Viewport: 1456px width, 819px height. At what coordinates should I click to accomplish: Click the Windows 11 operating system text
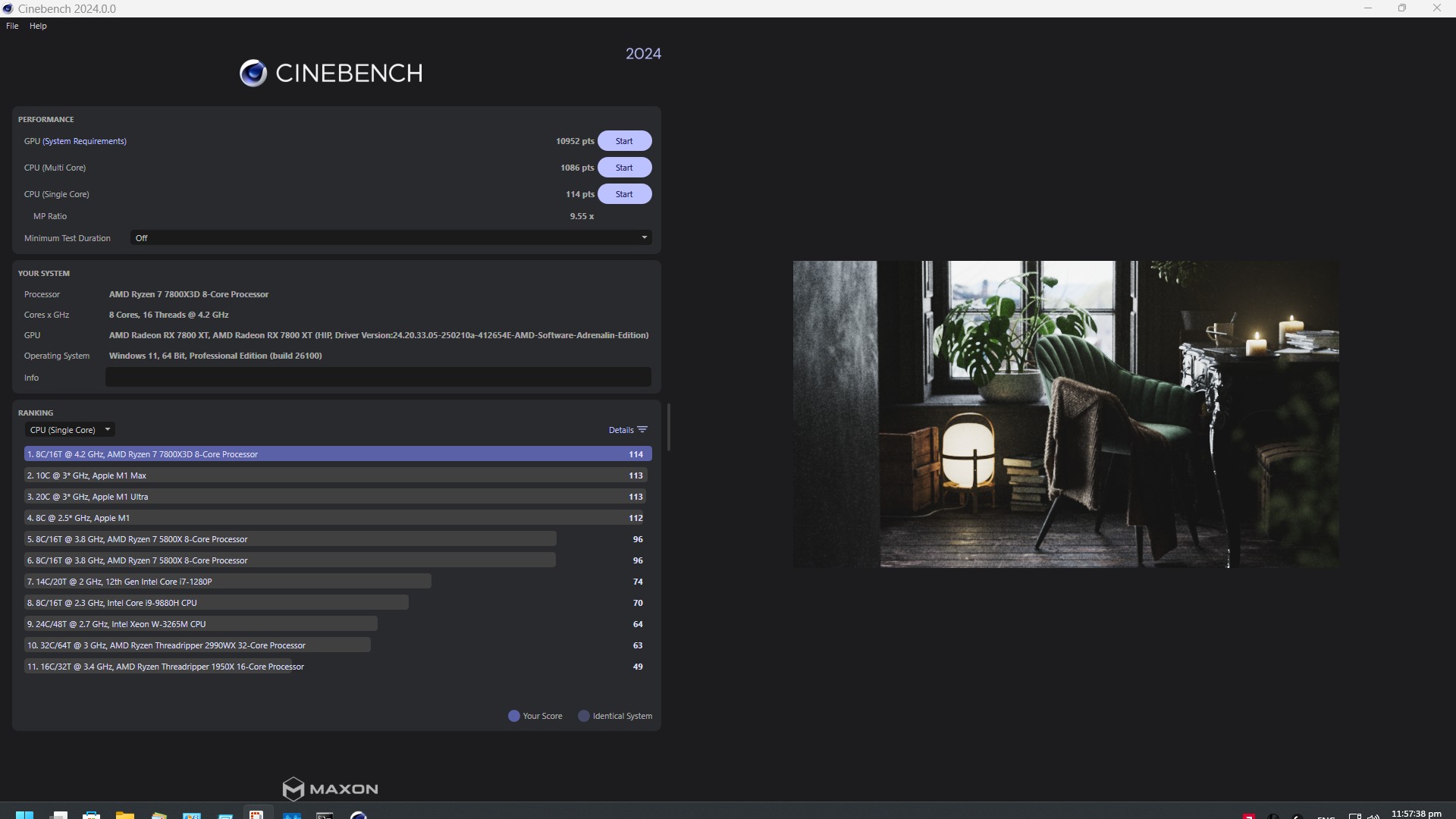[x=215, y=356]
